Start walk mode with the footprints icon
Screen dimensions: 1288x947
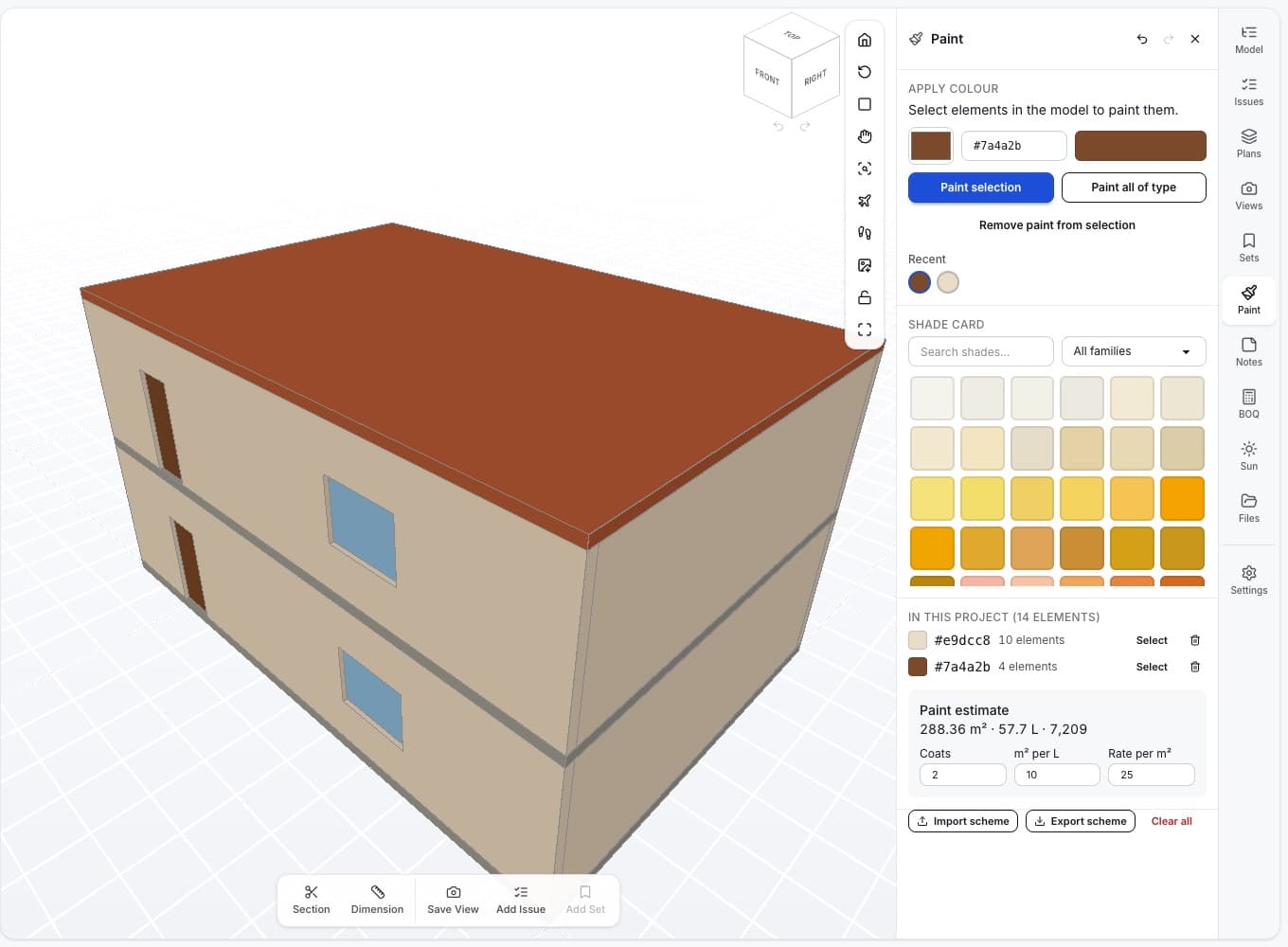coord(864,233)
